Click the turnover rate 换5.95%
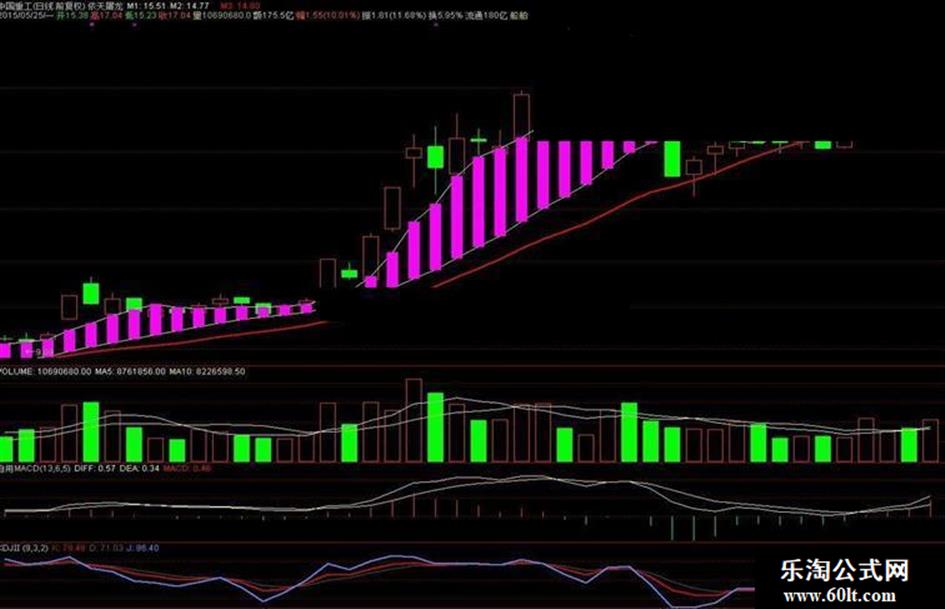 pos(445,16)
